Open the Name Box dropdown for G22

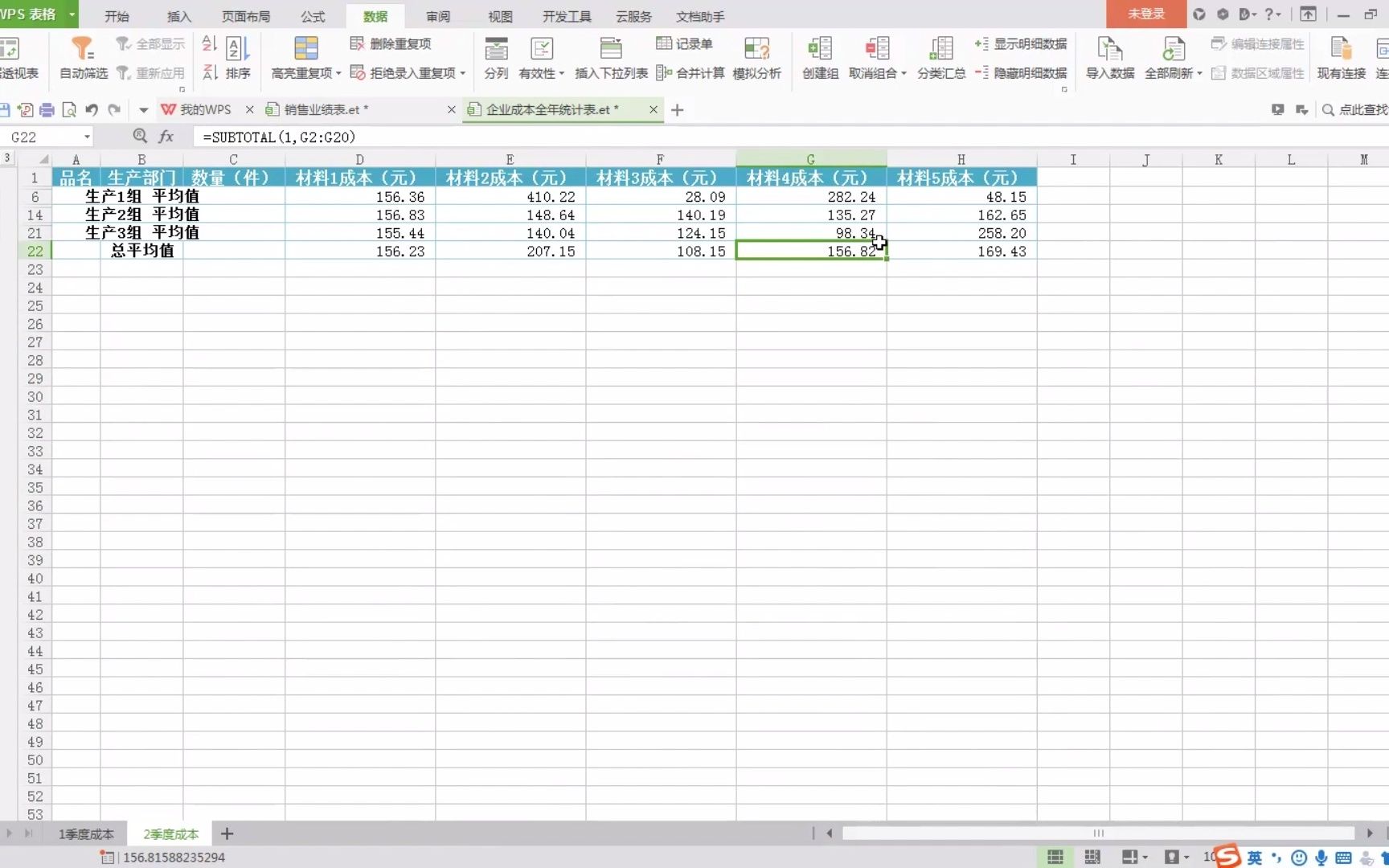coord(87,137)
